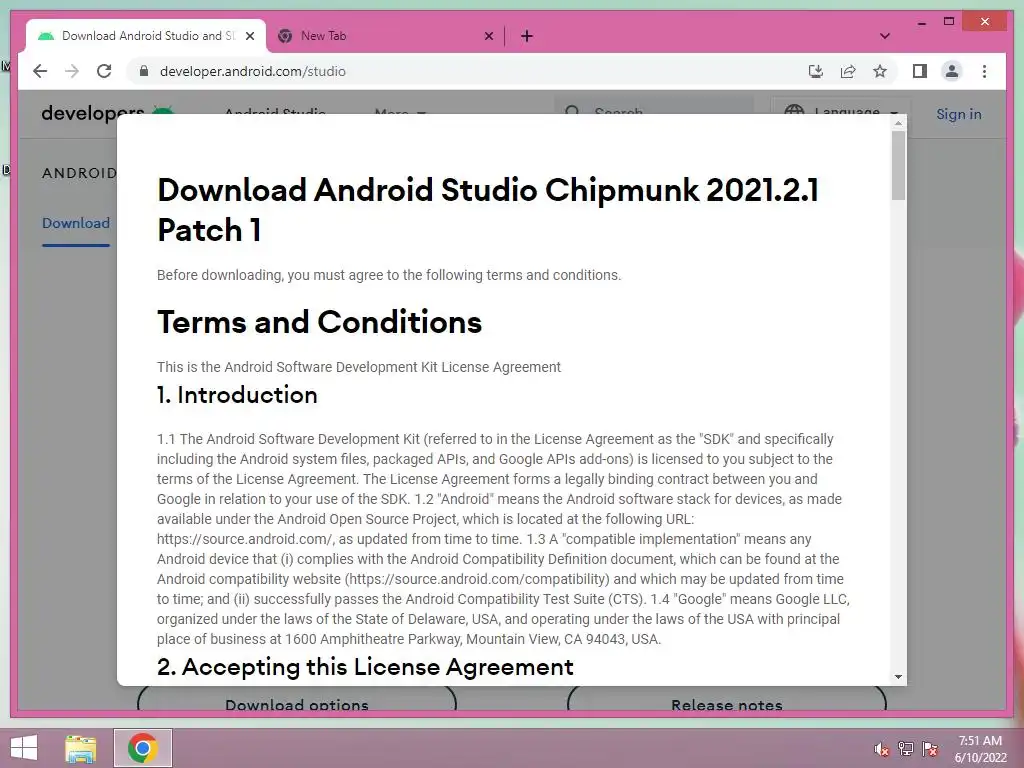Screen dimensions: 1024x768
Task: Open File Explorer from the taskbar
Action: 81,748
